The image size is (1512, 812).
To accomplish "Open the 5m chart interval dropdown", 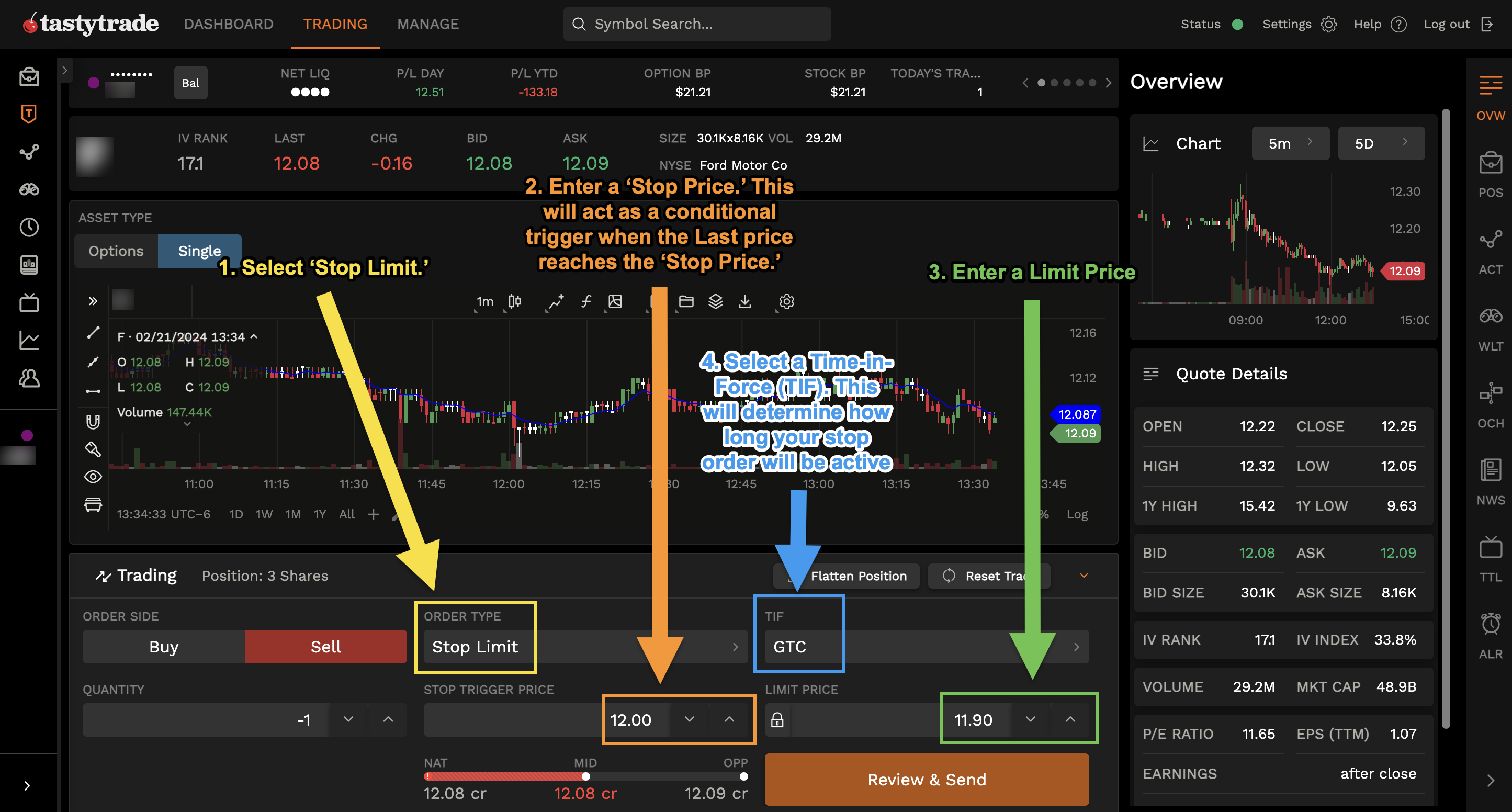I will pos(1290,143).
